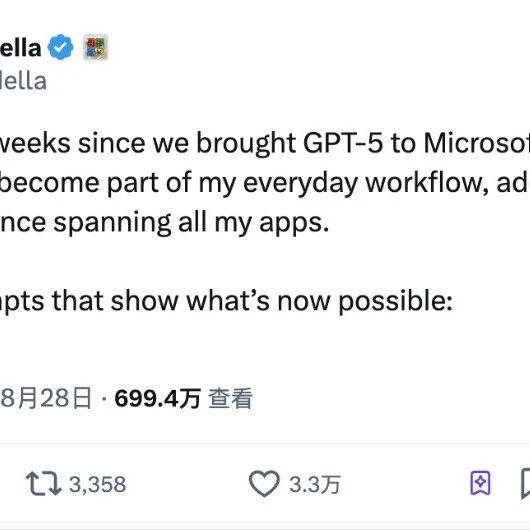Open the author's display name profile link

[20, 48]
